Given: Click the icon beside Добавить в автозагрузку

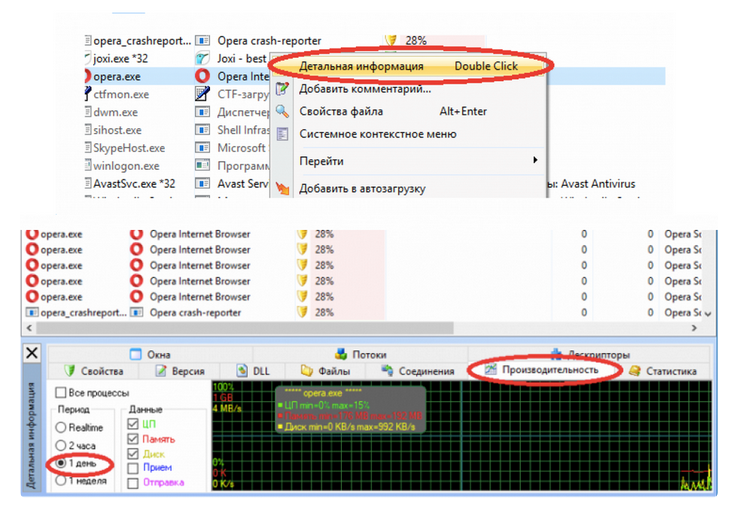Looking at the screenshot, I should click(x=282, y=188).
